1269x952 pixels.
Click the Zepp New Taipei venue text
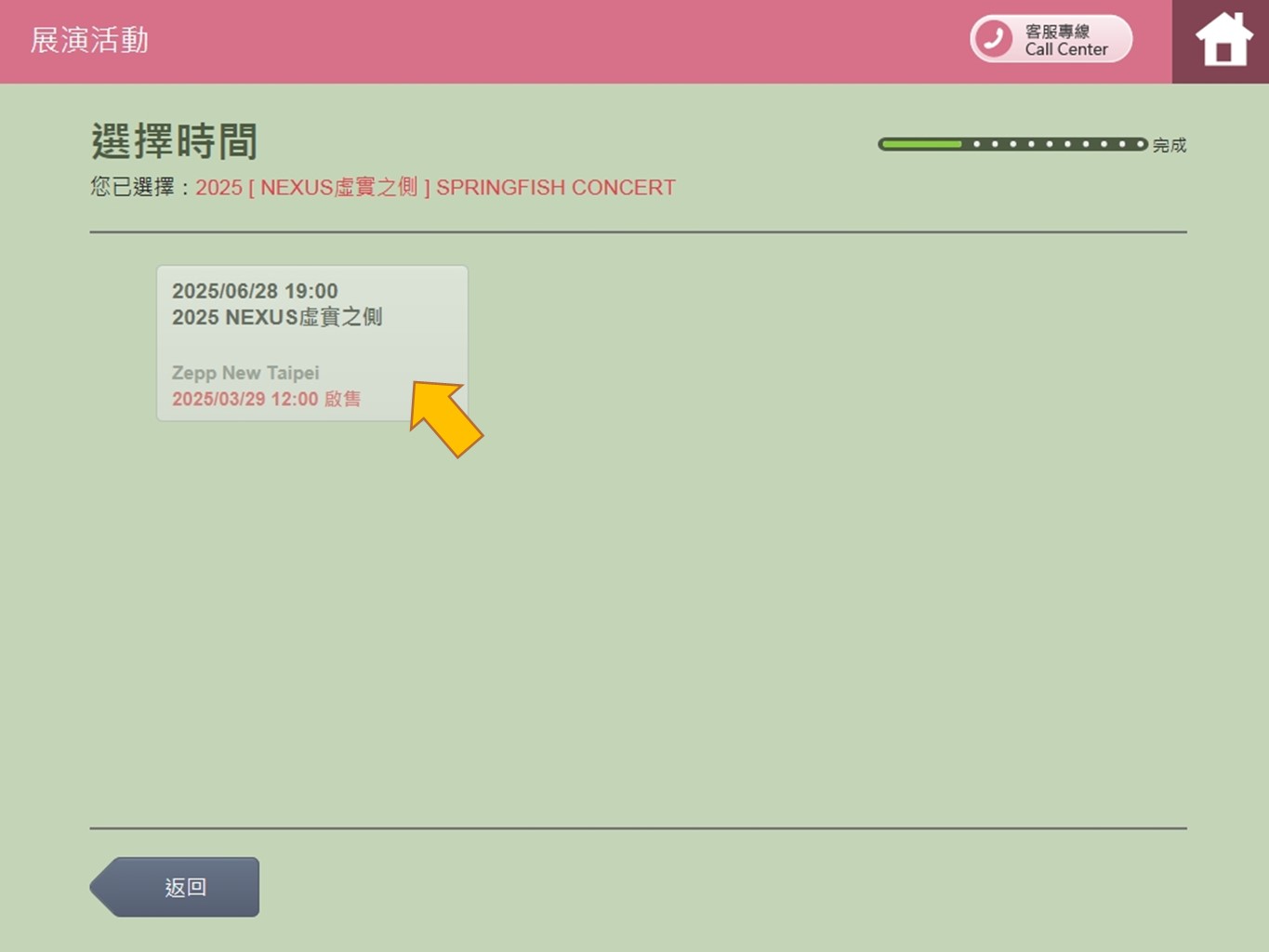[x=245, y=373]
